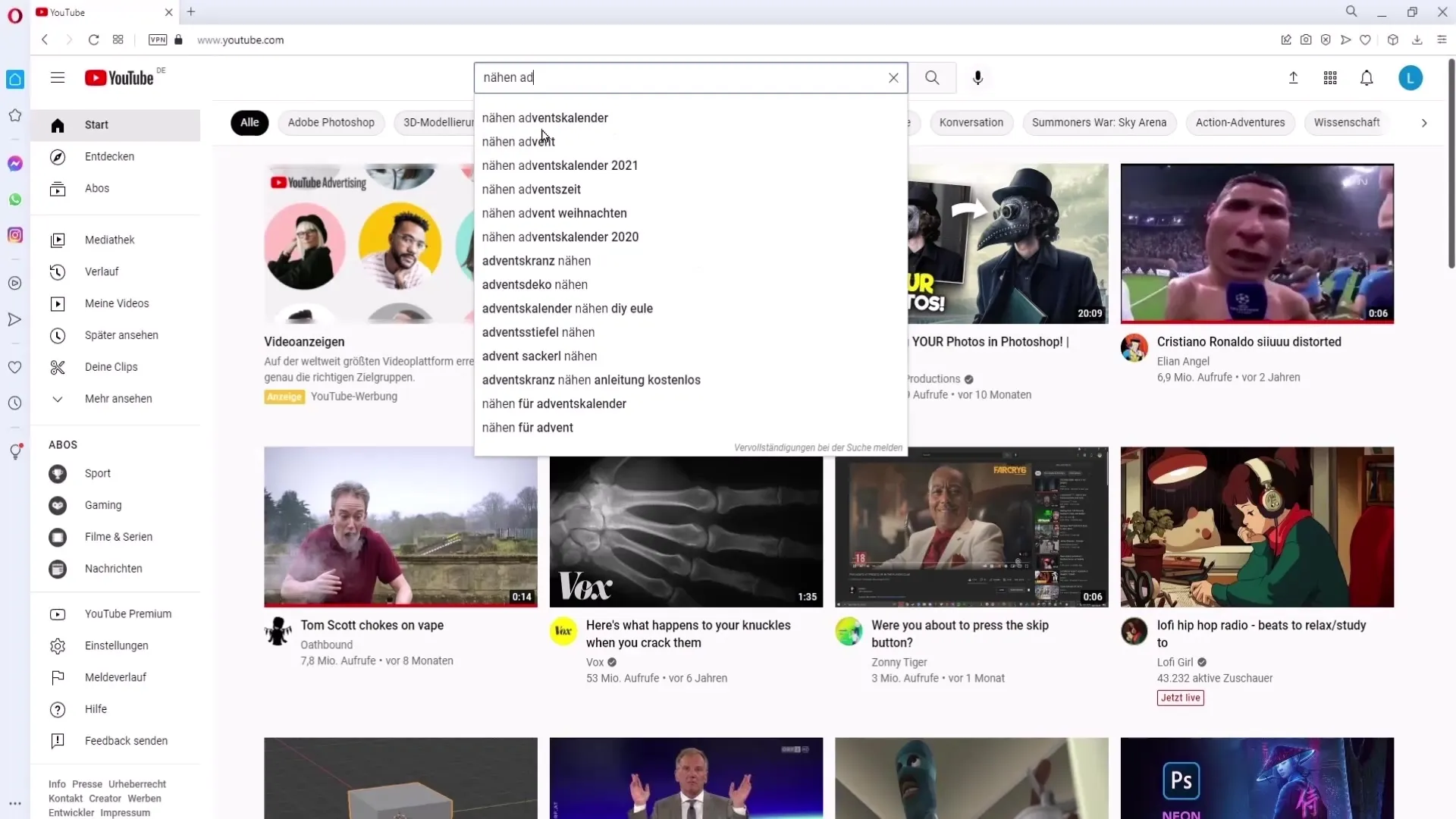The image size is (1456, 819).
Task: Select the Adobe Photoshop filter chip
Action: coord(331,123)
